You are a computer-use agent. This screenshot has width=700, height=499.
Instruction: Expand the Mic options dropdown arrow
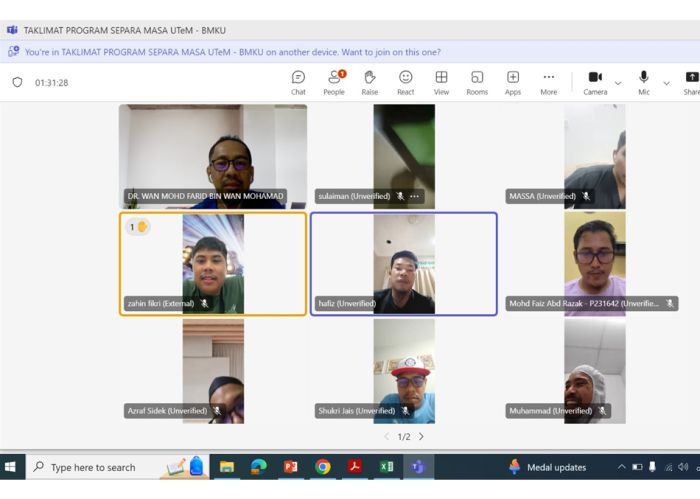coord(666,83)
